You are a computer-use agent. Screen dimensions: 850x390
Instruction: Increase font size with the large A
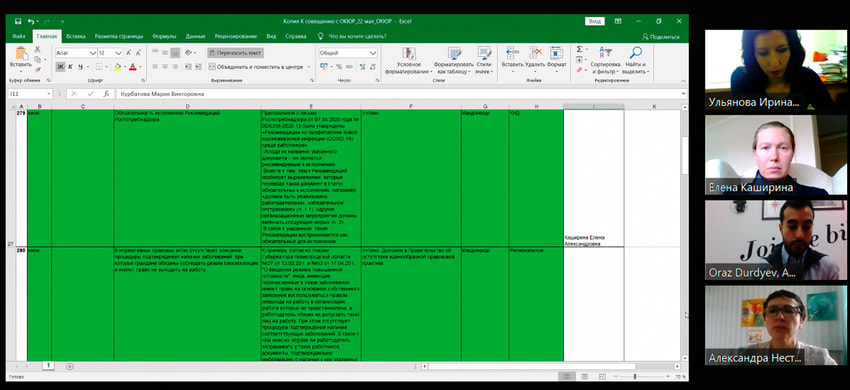(128, 53)
